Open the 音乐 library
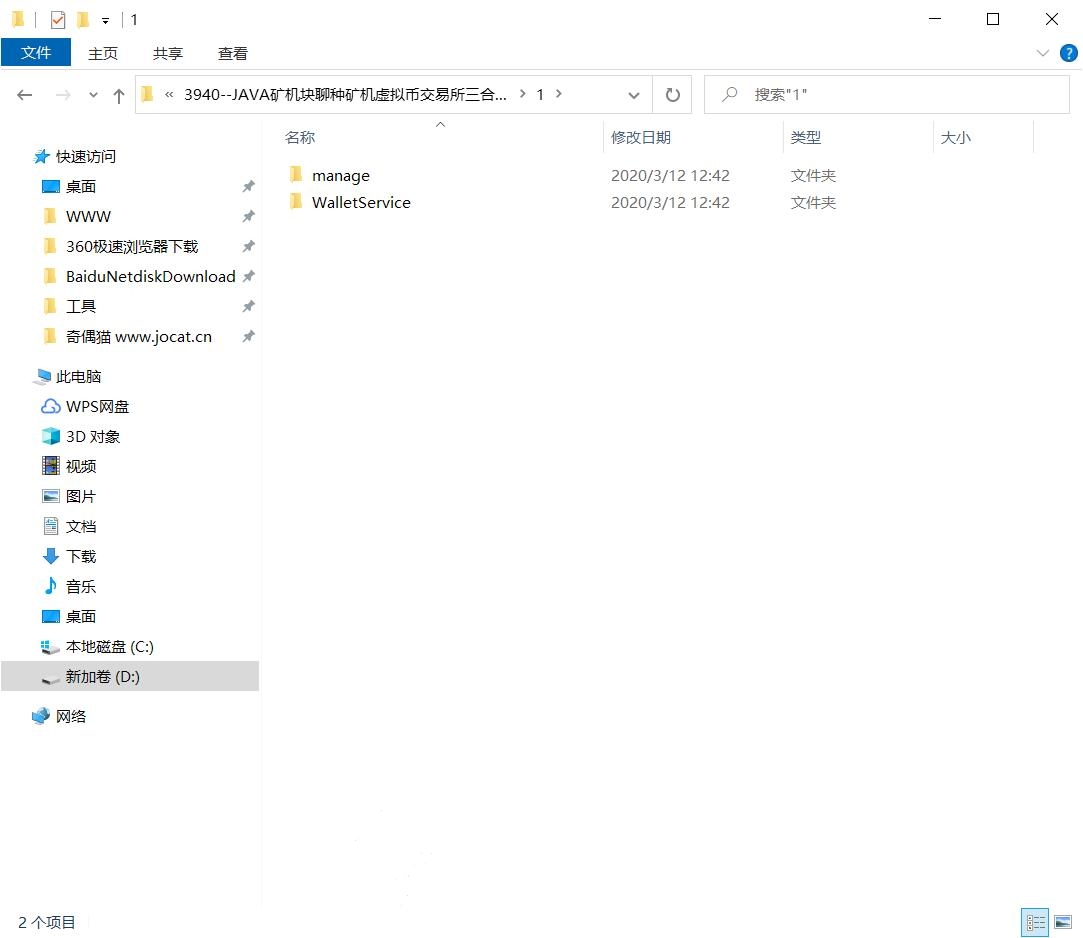The image size is (1083, 938). tap(81, 586)
